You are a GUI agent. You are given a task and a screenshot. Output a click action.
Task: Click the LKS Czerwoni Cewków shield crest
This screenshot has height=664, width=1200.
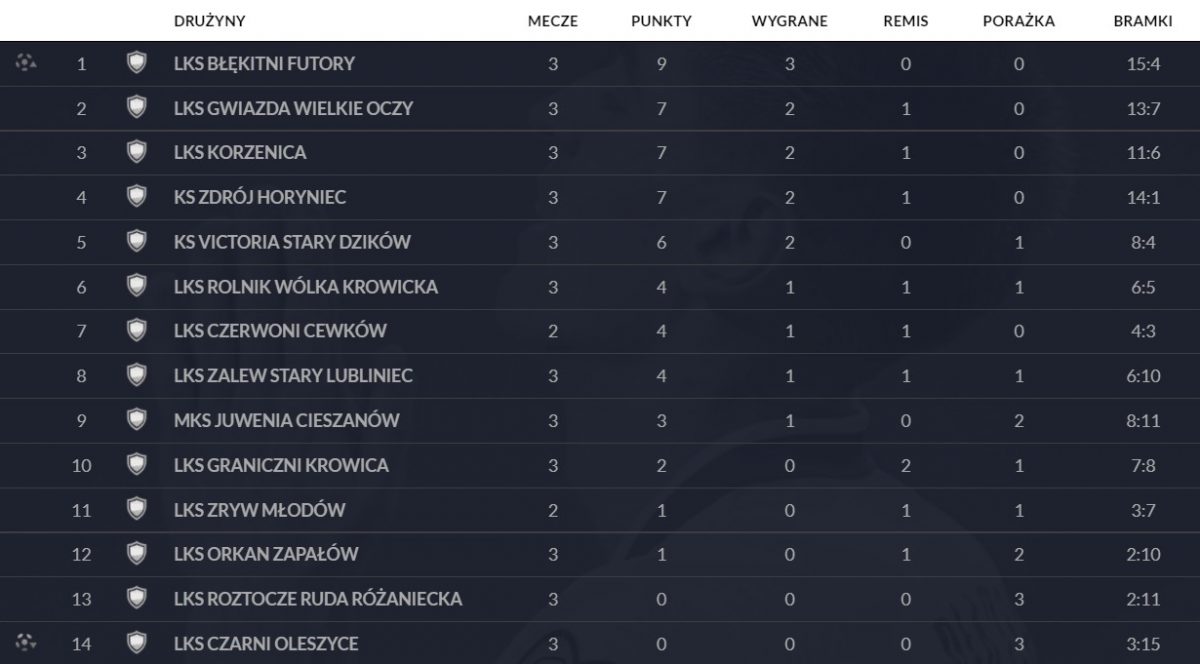[x=136, y=331]
